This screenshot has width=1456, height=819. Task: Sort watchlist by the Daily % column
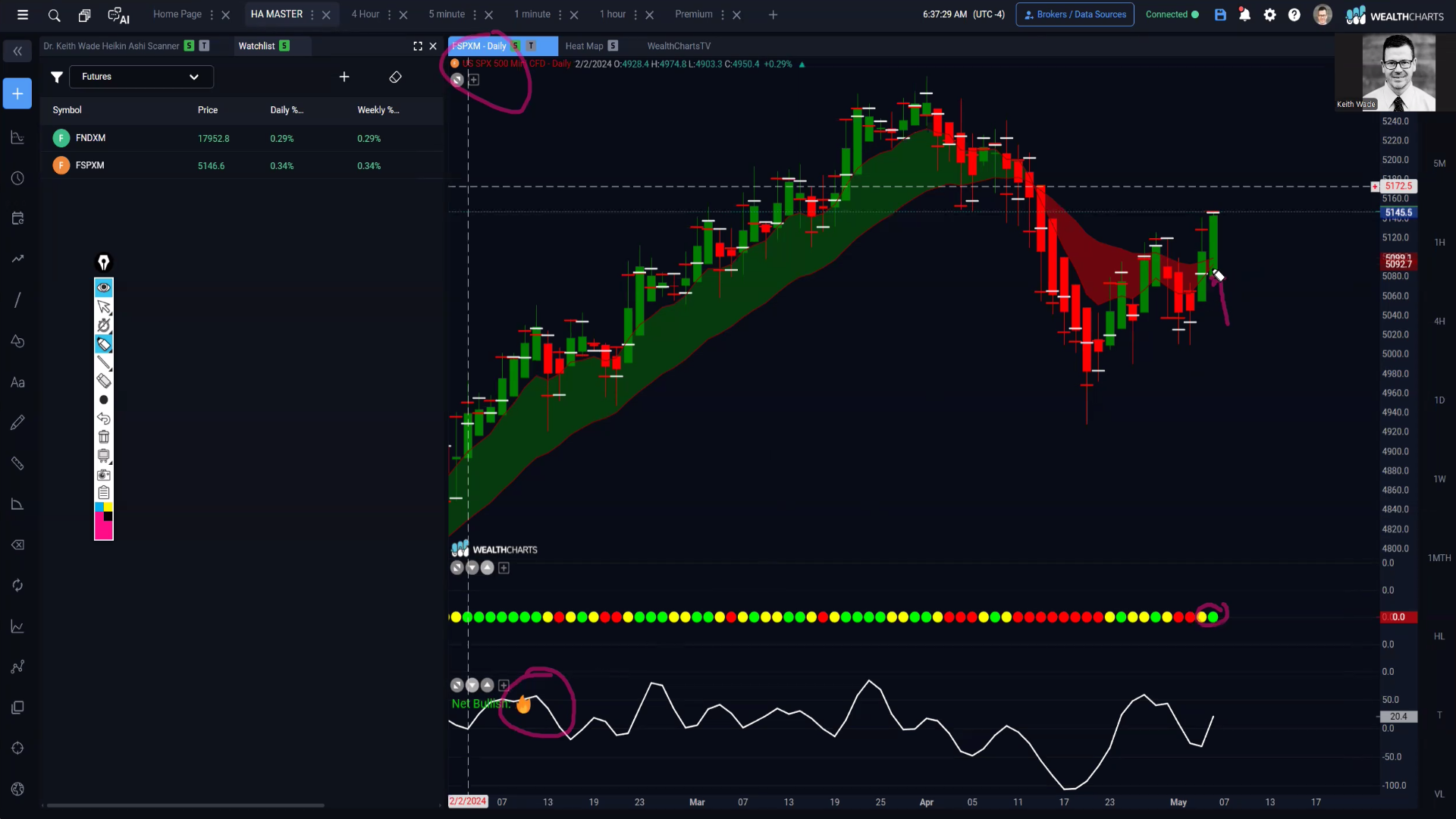(287, 110)
